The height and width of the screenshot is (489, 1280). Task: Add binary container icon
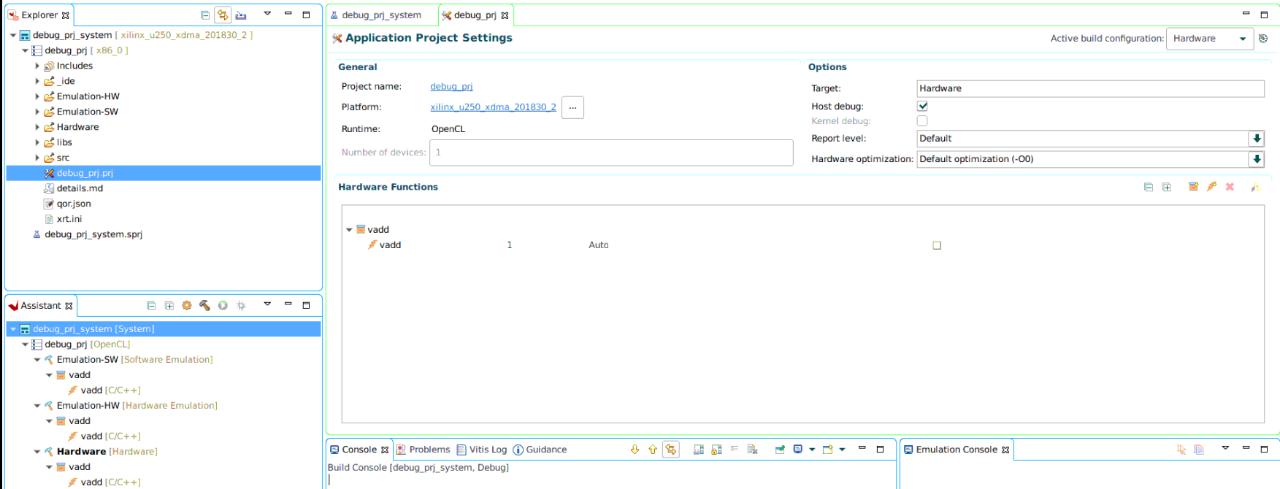pyautogui.click(x=1193, y=187)
